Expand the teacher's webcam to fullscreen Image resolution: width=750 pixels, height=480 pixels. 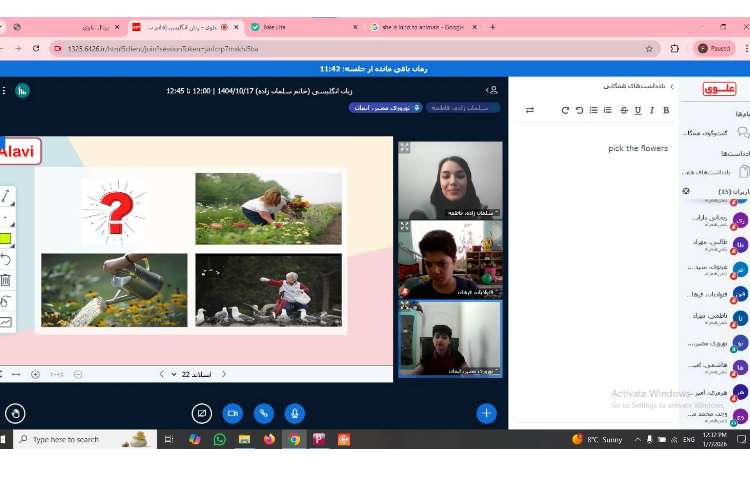pos(405,148)
